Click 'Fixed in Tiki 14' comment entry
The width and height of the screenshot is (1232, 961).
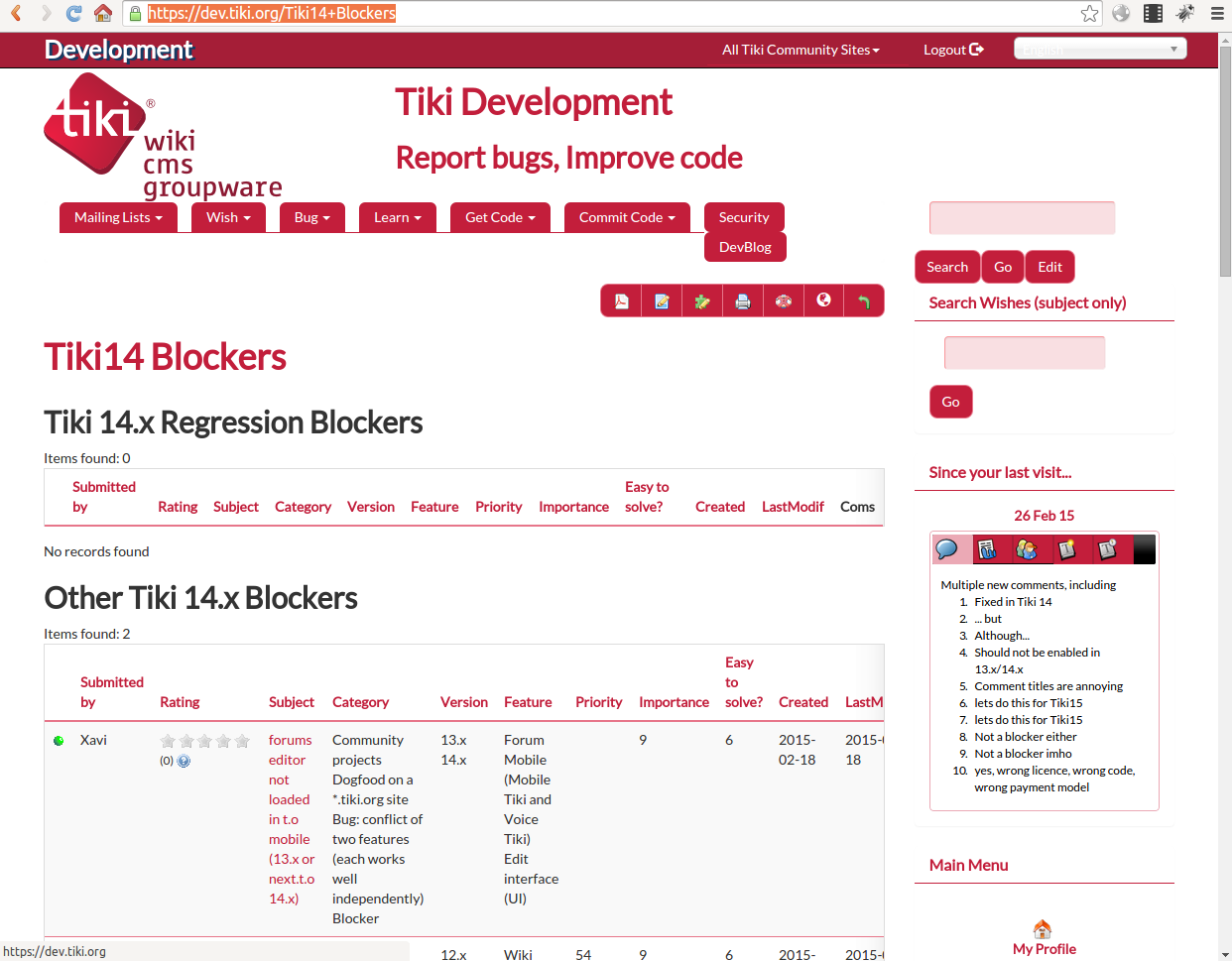[1013, 602]
